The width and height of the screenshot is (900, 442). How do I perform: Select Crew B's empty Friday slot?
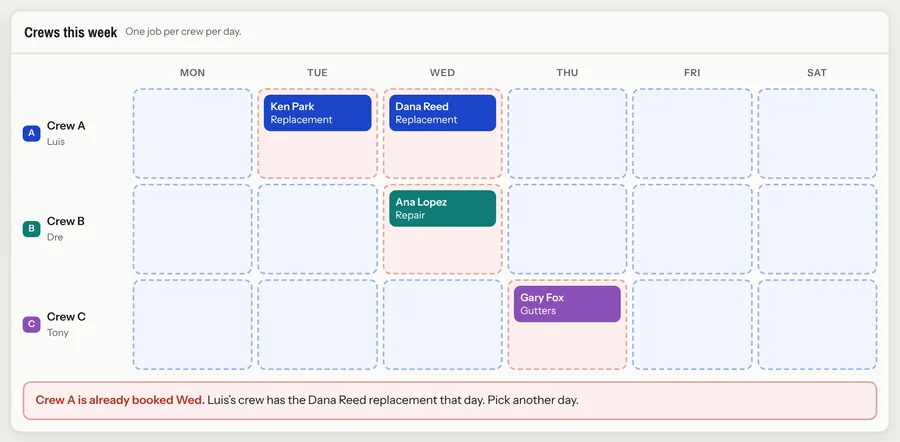pyautogui.click(x=692, y=229)
